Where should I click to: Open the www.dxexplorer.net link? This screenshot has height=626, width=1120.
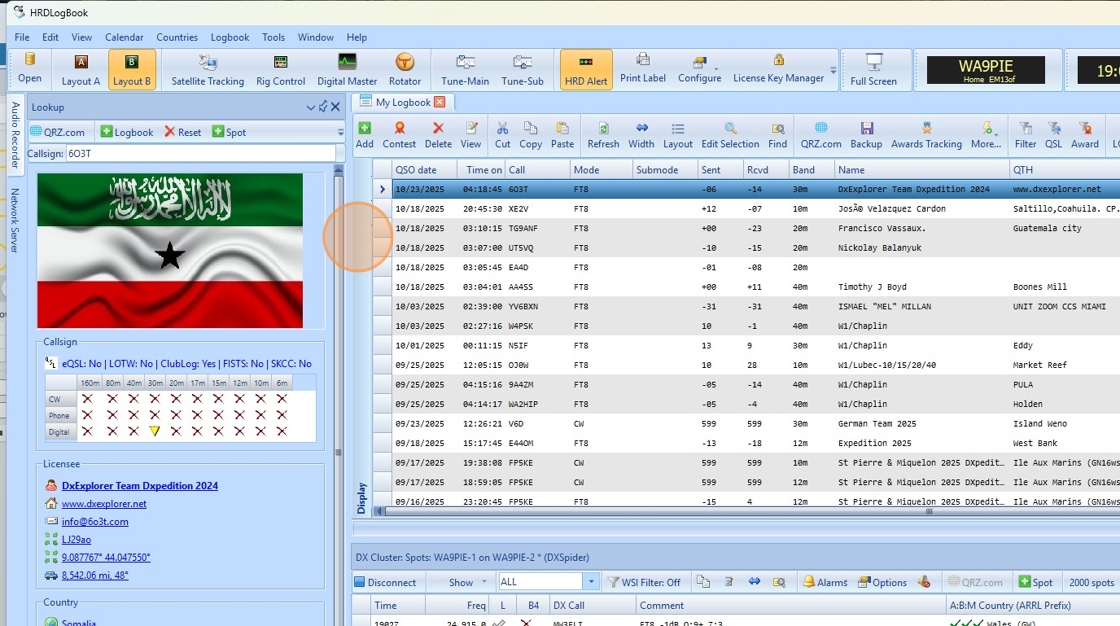click(104, 504)
